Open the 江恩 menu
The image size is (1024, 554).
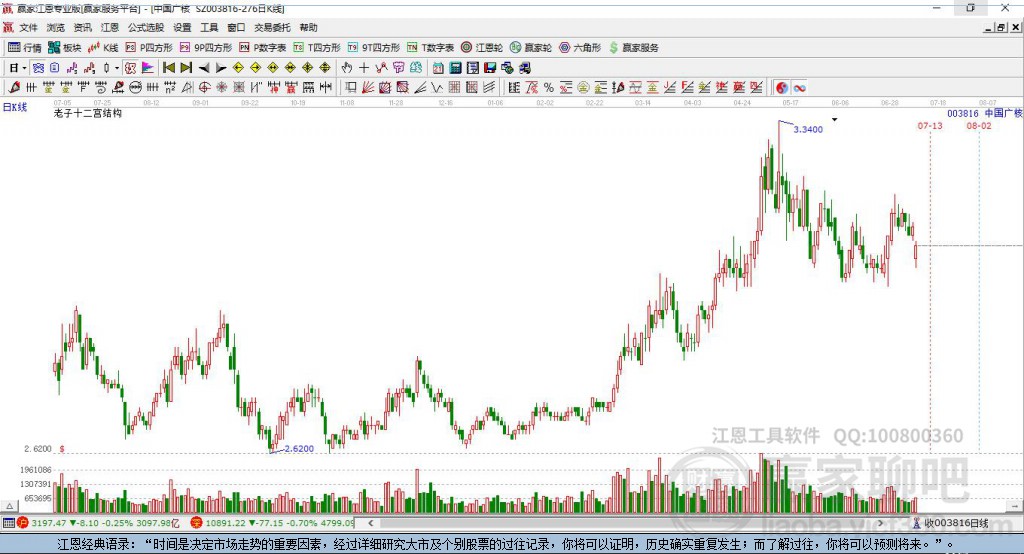(110, 27)
